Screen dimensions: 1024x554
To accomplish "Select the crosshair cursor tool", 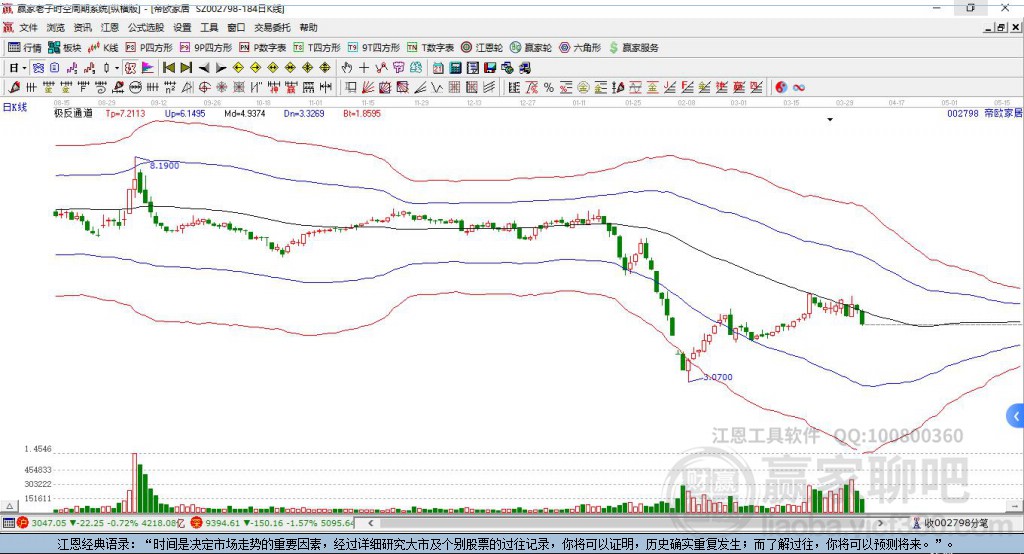I will pyautogui.click(x=364, y=68).
